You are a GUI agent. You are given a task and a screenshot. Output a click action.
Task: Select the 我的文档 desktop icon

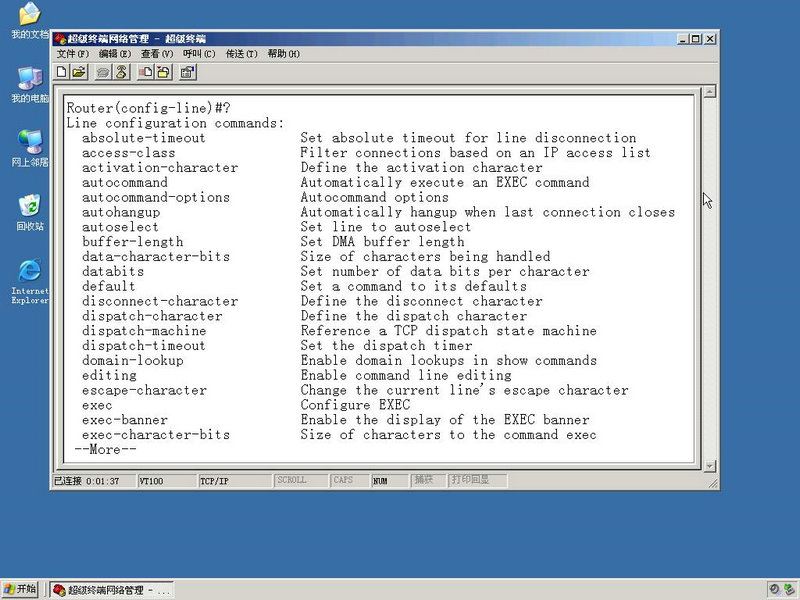click(30, 20)
